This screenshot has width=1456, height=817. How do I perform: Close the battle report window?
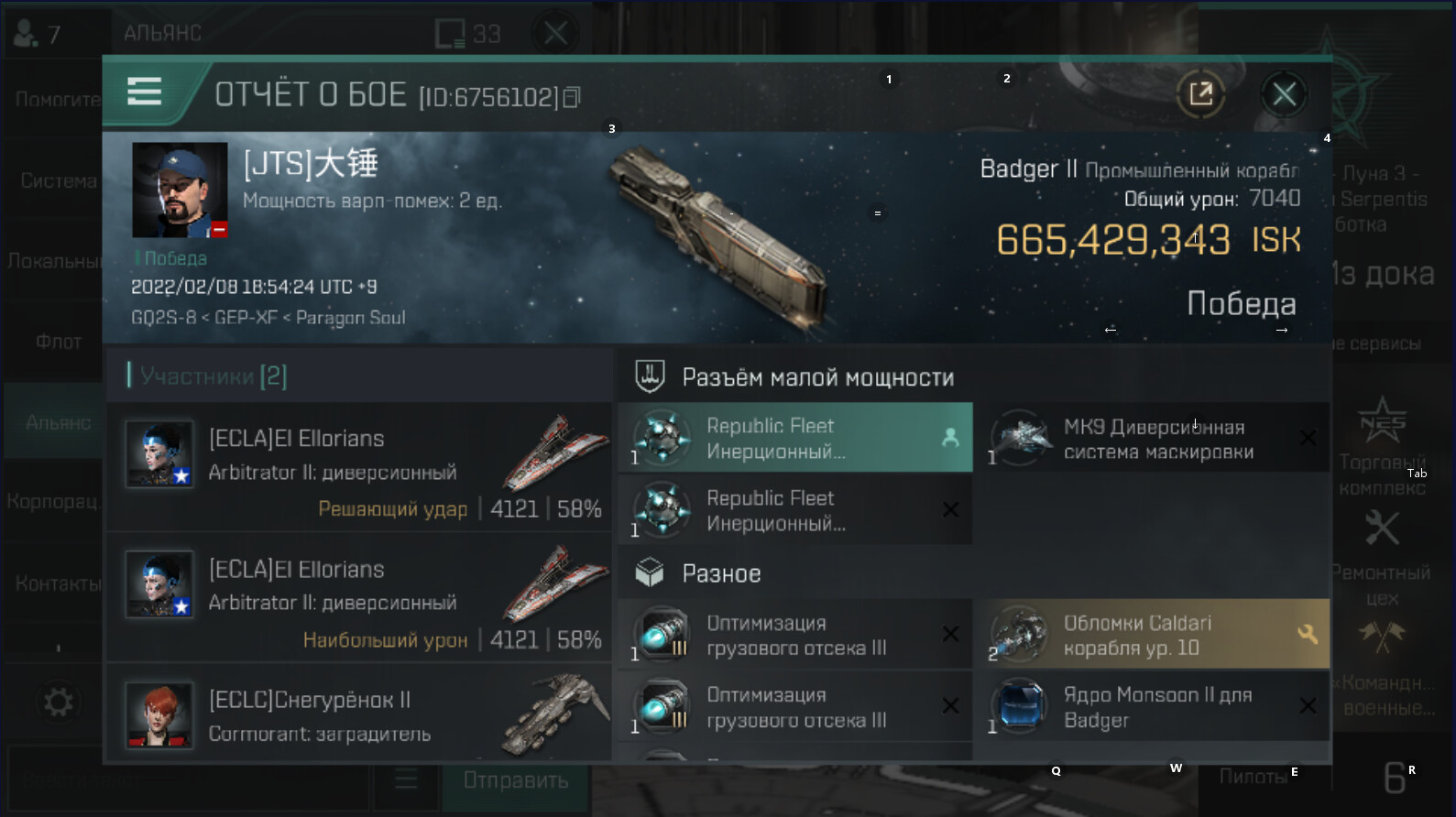(x=1284, y=93)
